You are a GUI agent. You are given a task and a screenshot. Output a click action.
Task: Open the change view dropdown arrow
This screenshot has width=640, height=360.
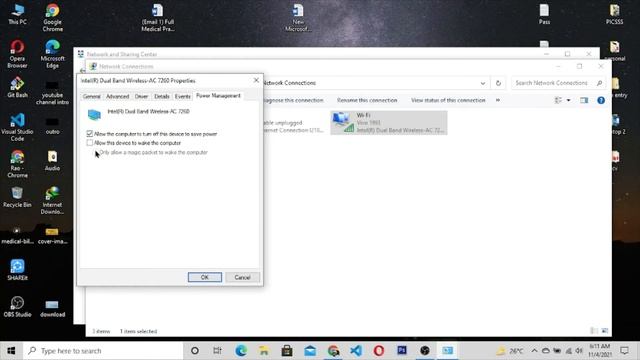(x=568, y=100)
